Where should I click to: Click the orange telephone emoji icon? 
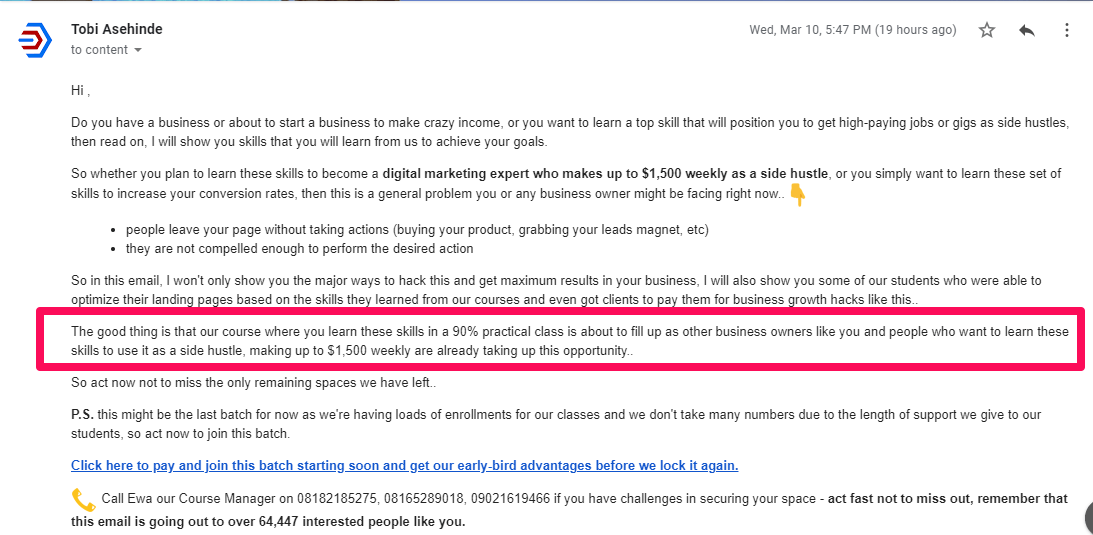83,499
